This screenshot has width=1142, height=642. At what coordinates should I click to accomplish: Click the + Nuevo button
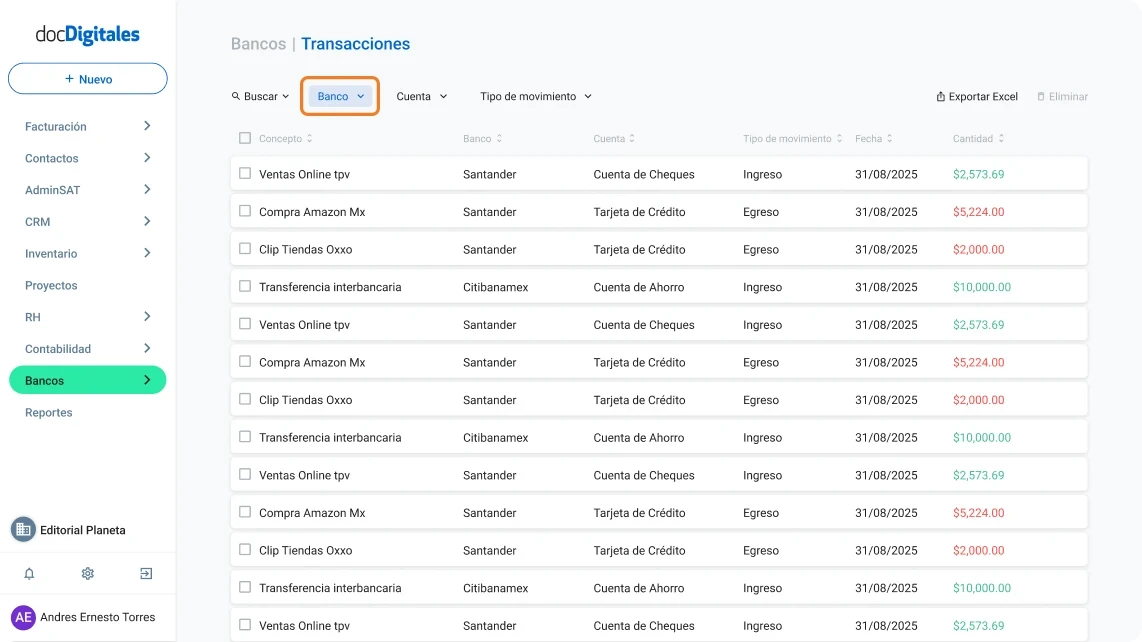pos(87,78)
